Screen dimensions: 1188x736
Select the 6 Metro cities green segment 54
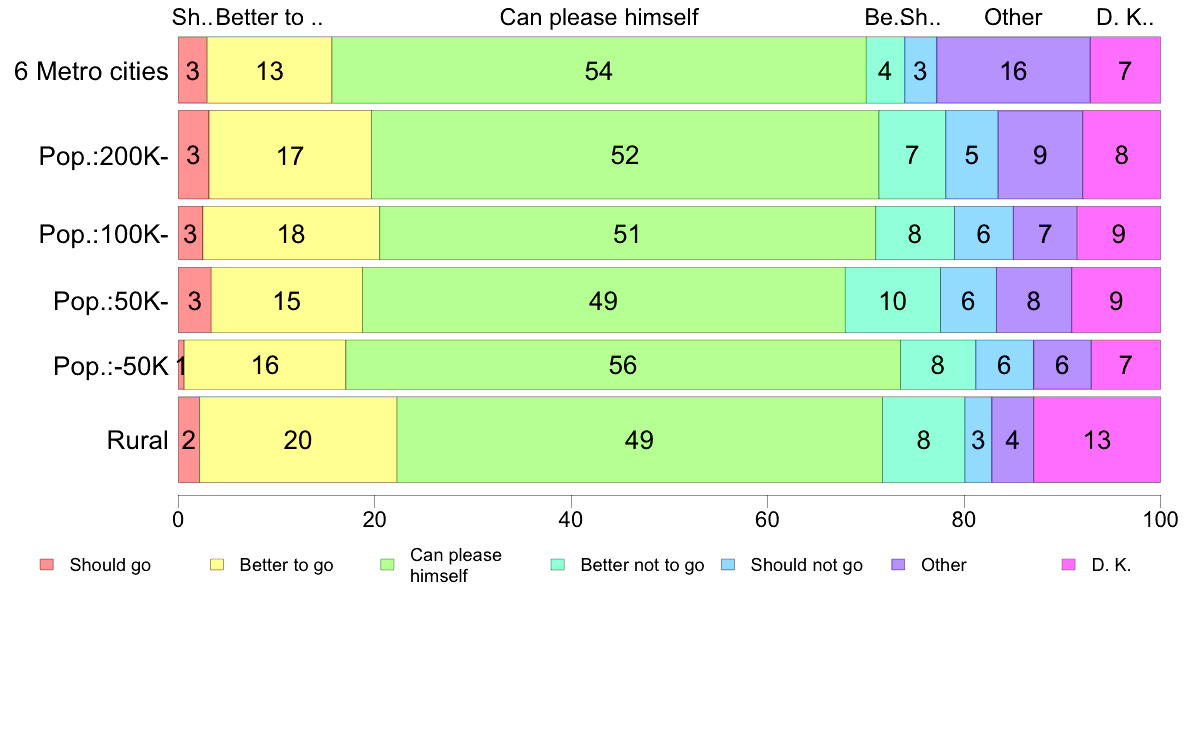pos(599,70)
